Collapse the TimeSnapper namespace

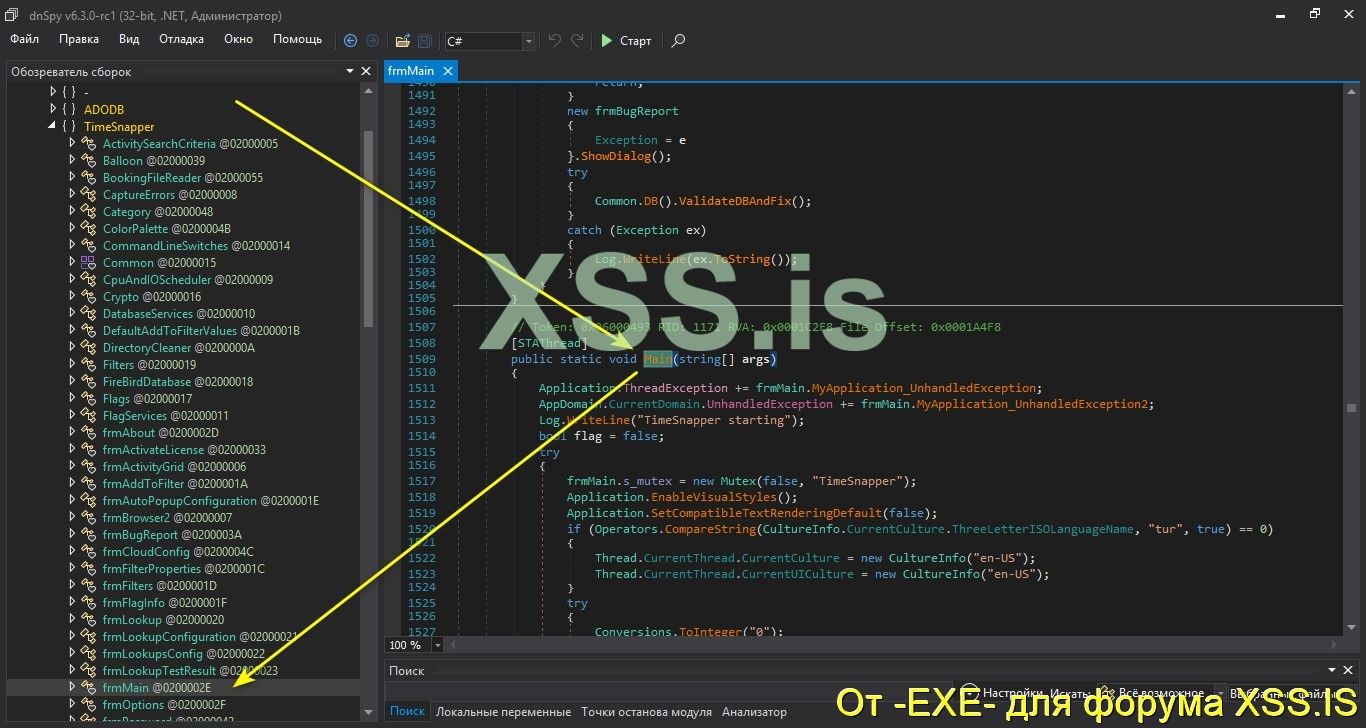click(53, 127)
